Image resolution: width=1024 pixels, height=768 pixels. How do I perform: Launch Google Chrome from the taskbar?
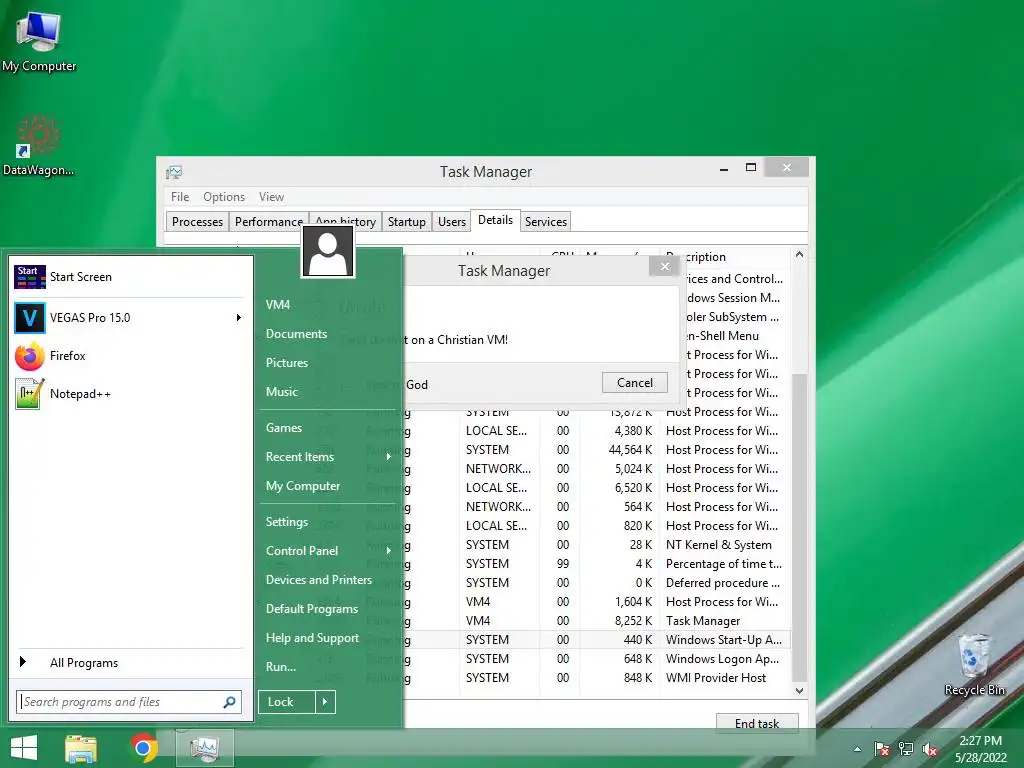coord(143,748)
